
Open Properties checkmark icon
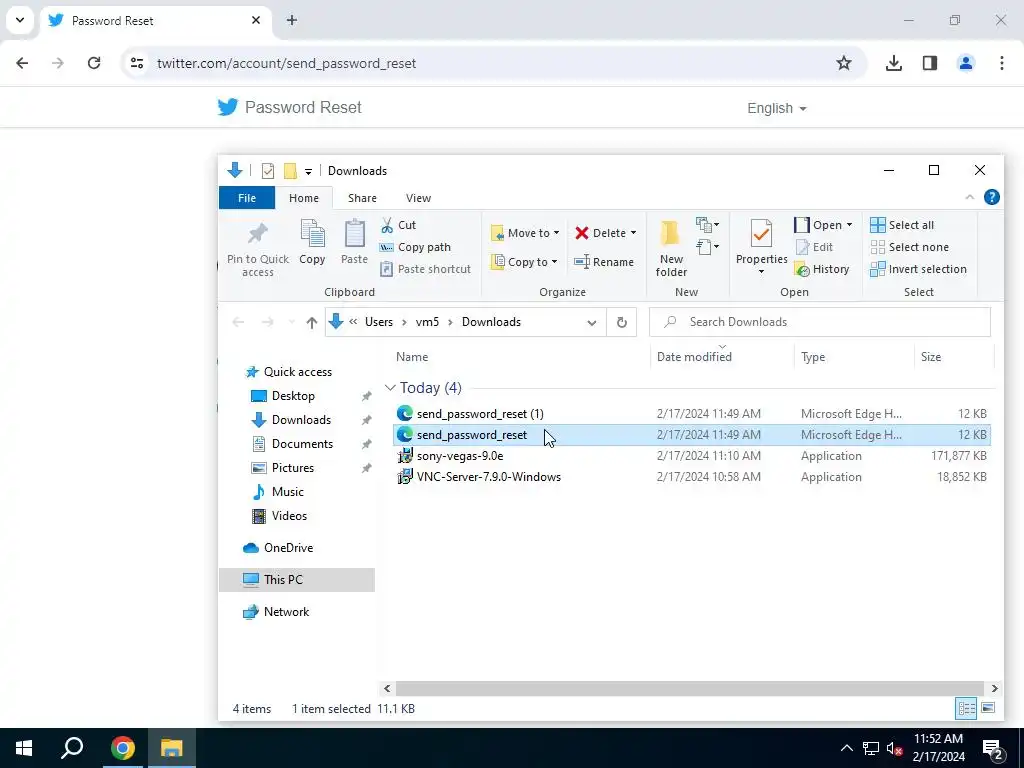761,234
